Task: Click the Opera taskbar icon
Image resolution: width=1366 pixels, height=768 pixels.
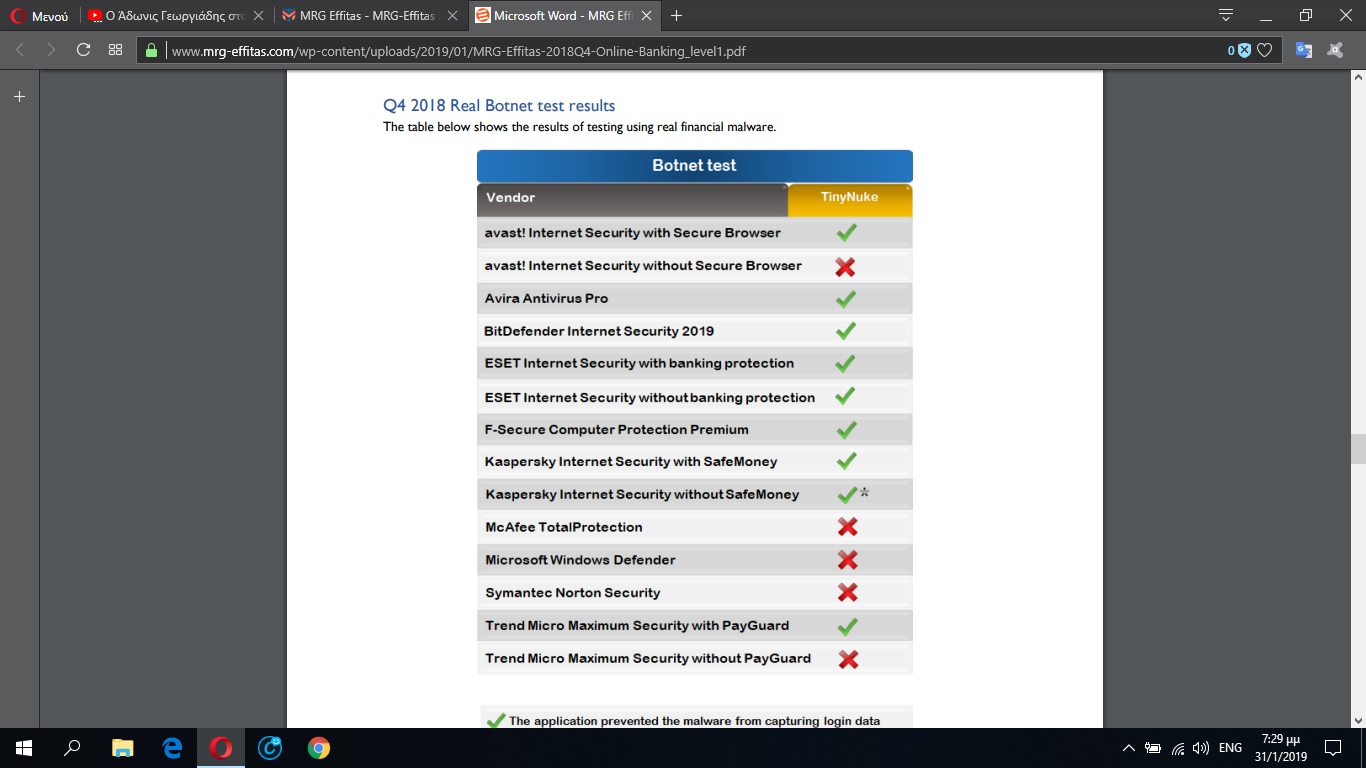Action: click(221, 748)
